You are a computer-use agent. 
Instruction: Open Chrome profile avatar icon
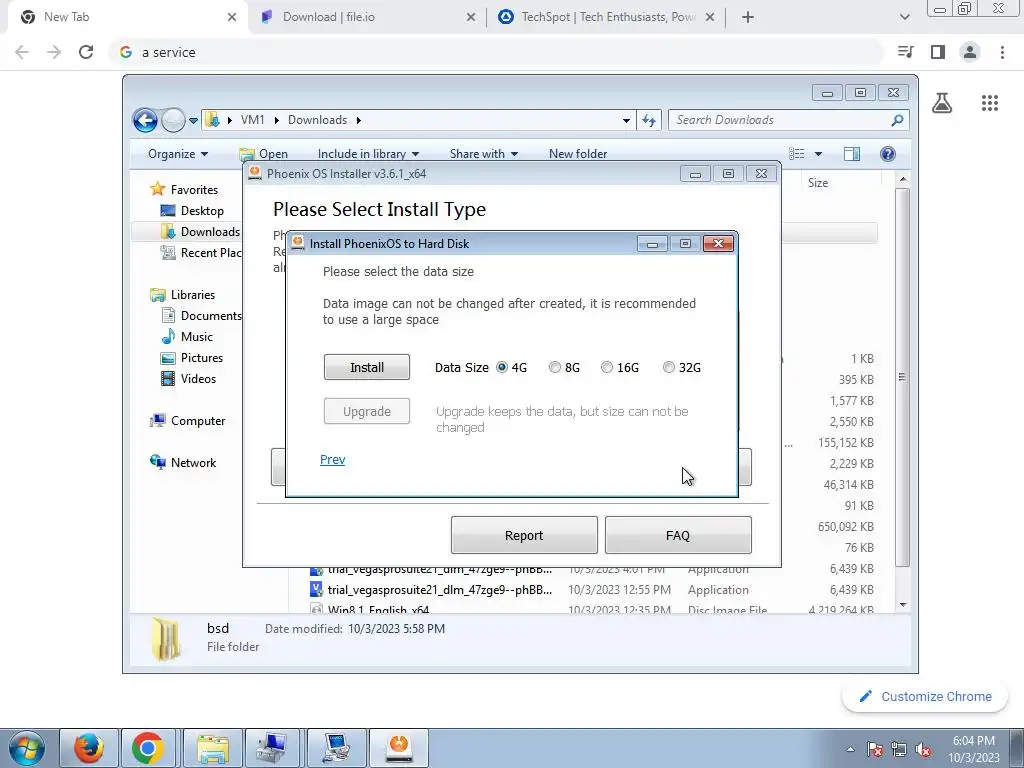click(x=970, y=52)
